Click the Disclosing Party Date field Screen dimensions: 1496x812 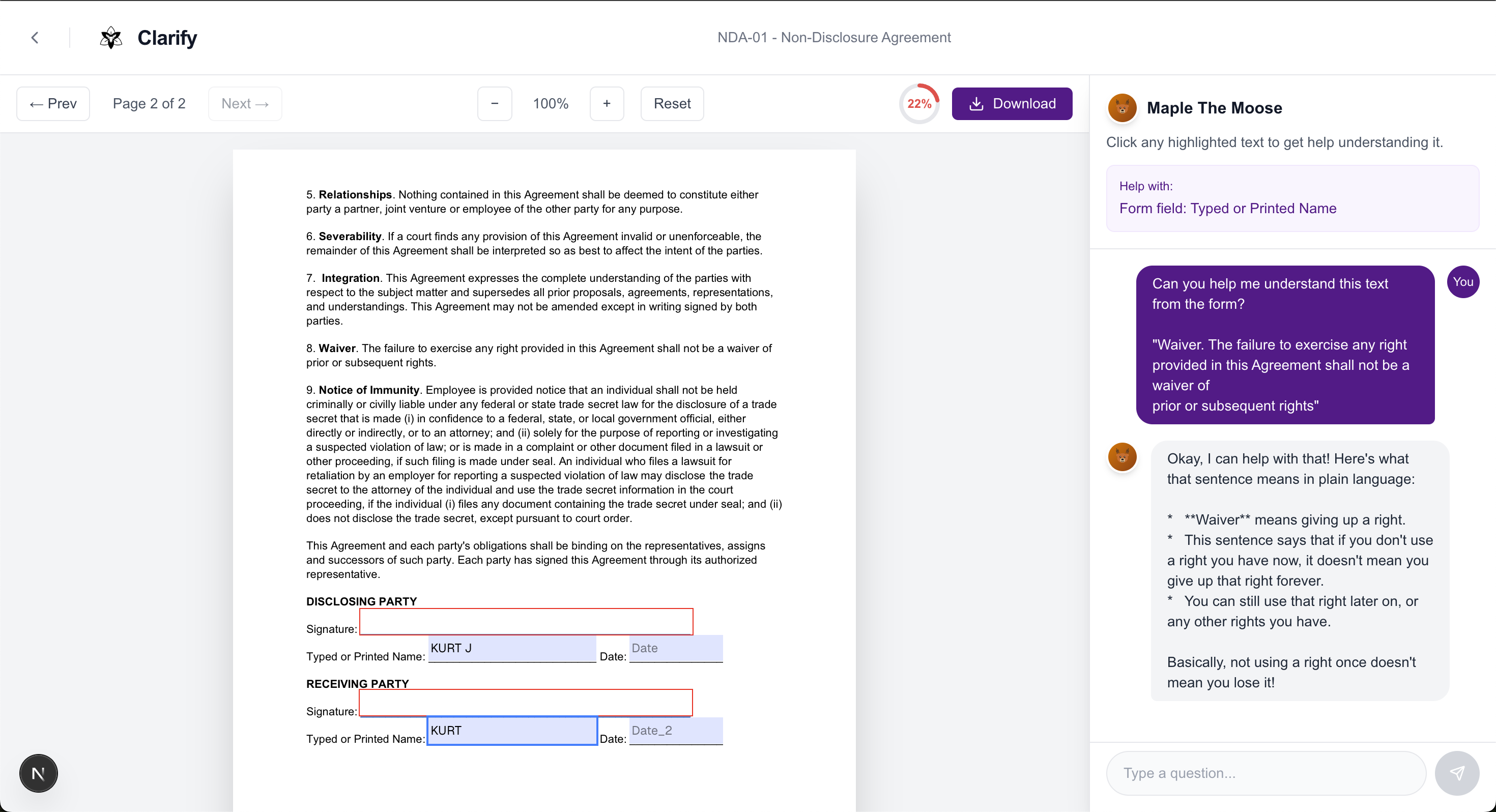[675, 648]
